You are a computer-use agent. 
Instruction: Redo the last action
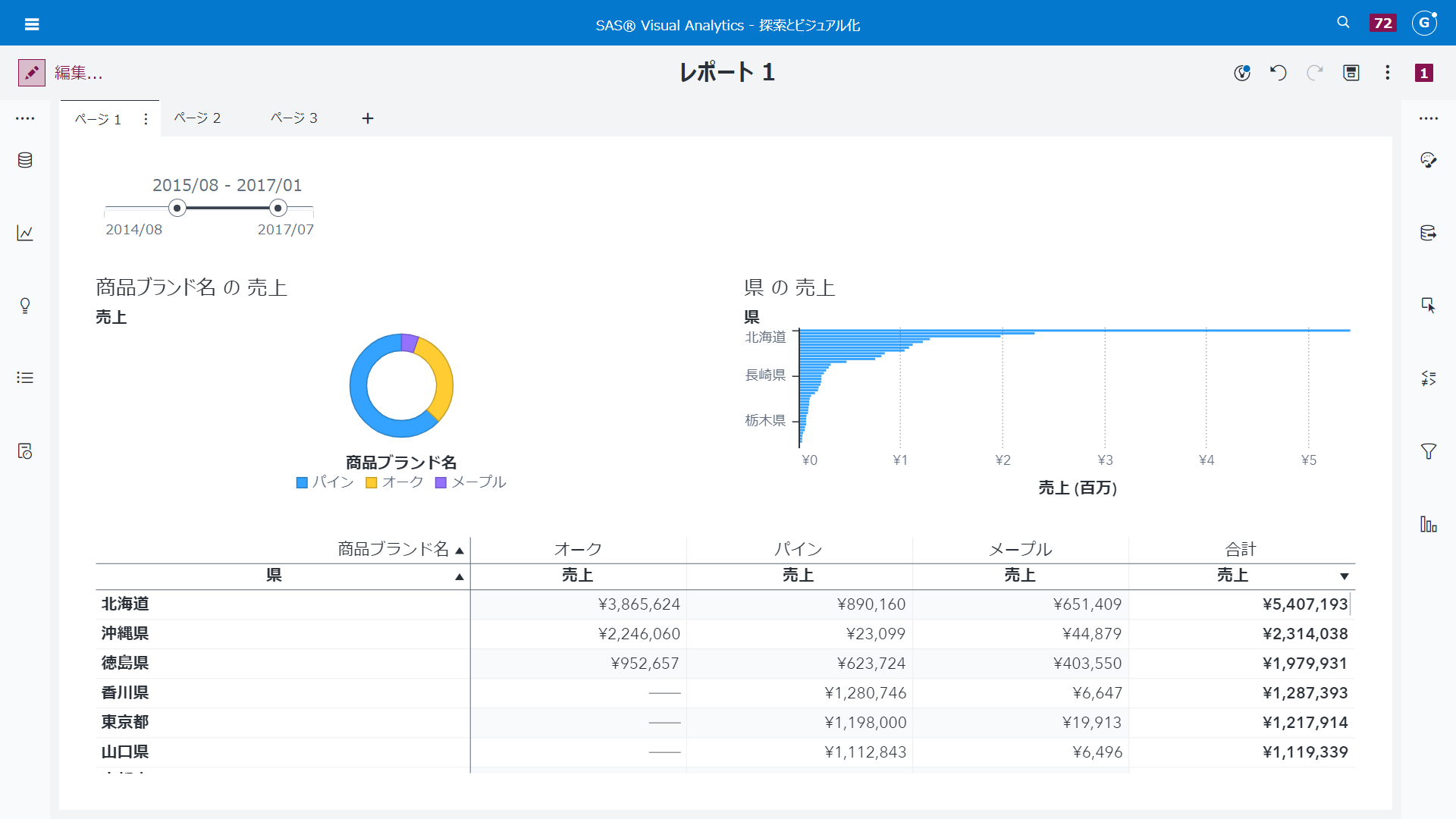pyautogui.click(x=1315, y=73)
